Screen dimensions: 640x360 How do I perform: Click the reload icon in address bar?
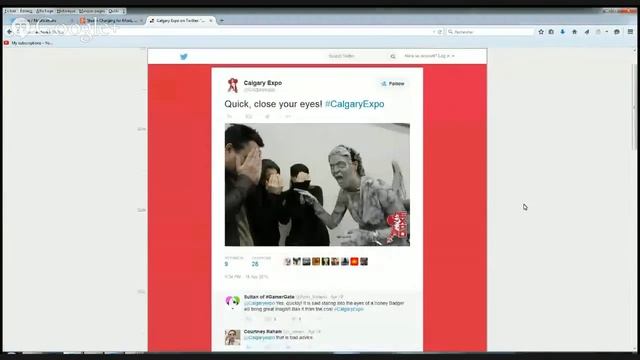click(440, 31)
